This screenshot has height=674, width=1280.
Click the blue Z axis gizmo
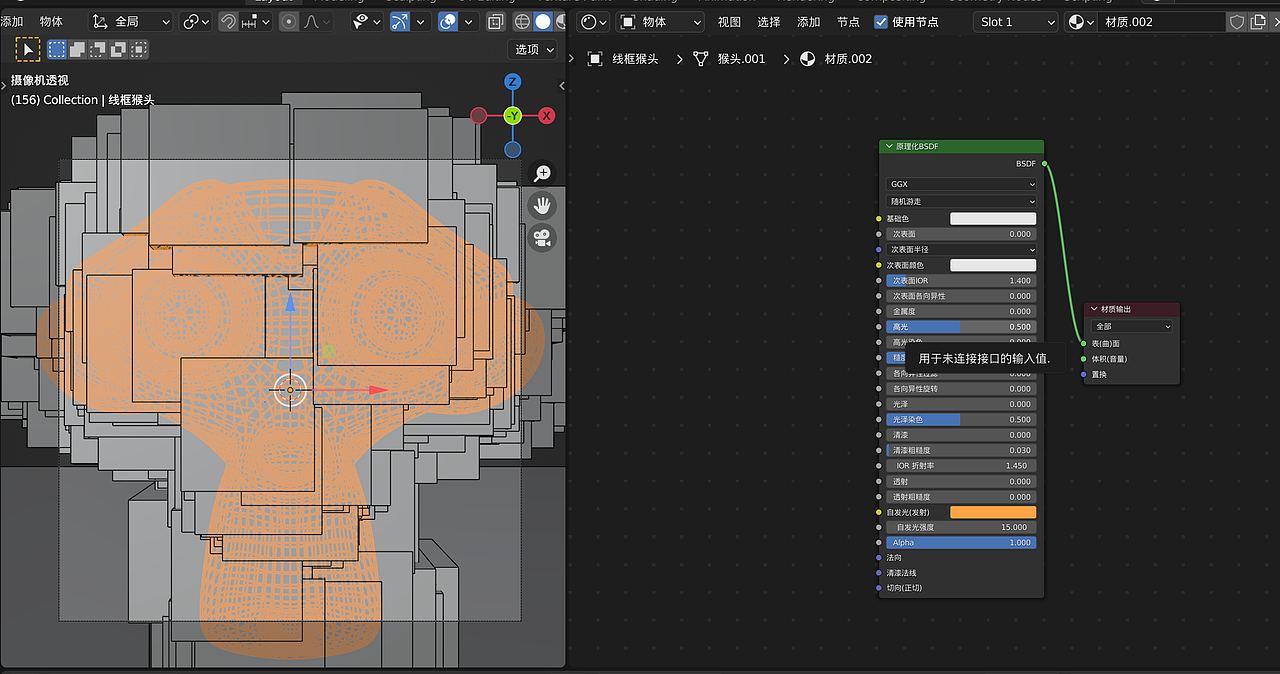[512, 82]
